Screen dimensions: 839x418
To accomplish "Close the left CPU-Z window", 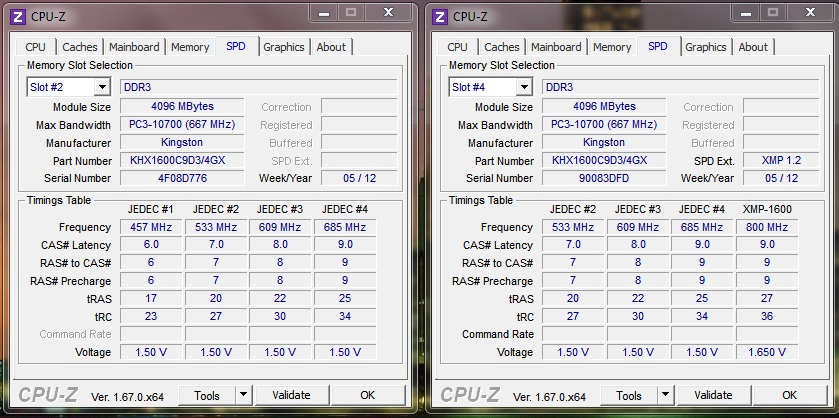I will click(389, 13).
